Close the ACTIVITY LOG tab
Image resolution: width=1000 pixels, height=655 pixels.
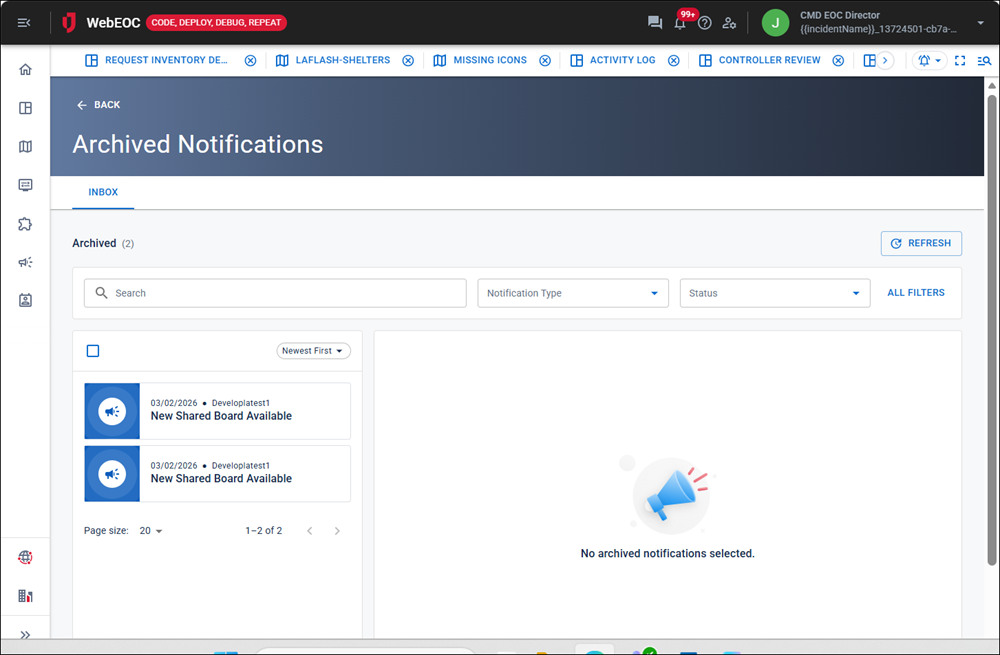(673, 61)
